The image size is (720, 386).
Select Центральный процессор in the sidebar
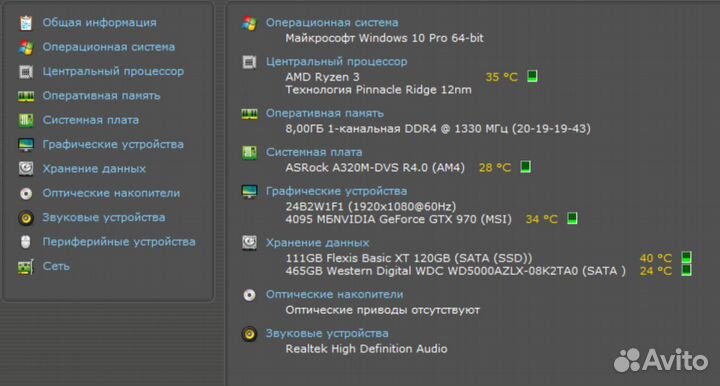113,72
